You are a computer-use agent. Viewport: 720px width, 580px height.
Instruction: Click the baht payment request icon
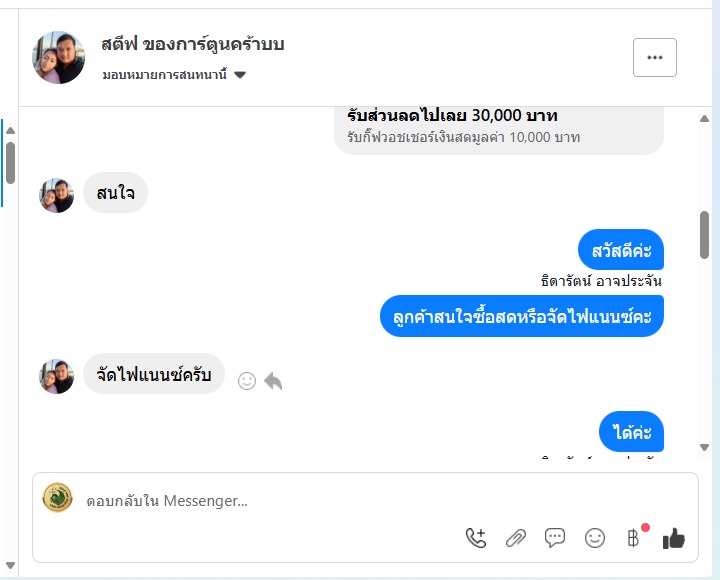[x=633, y=538]
